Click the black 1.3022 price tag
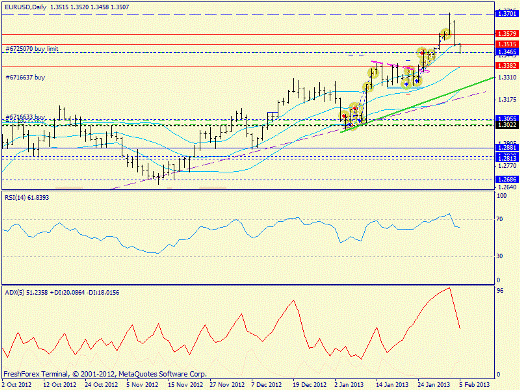Viewport: 520px width, 390px height. tap(507, 125)
